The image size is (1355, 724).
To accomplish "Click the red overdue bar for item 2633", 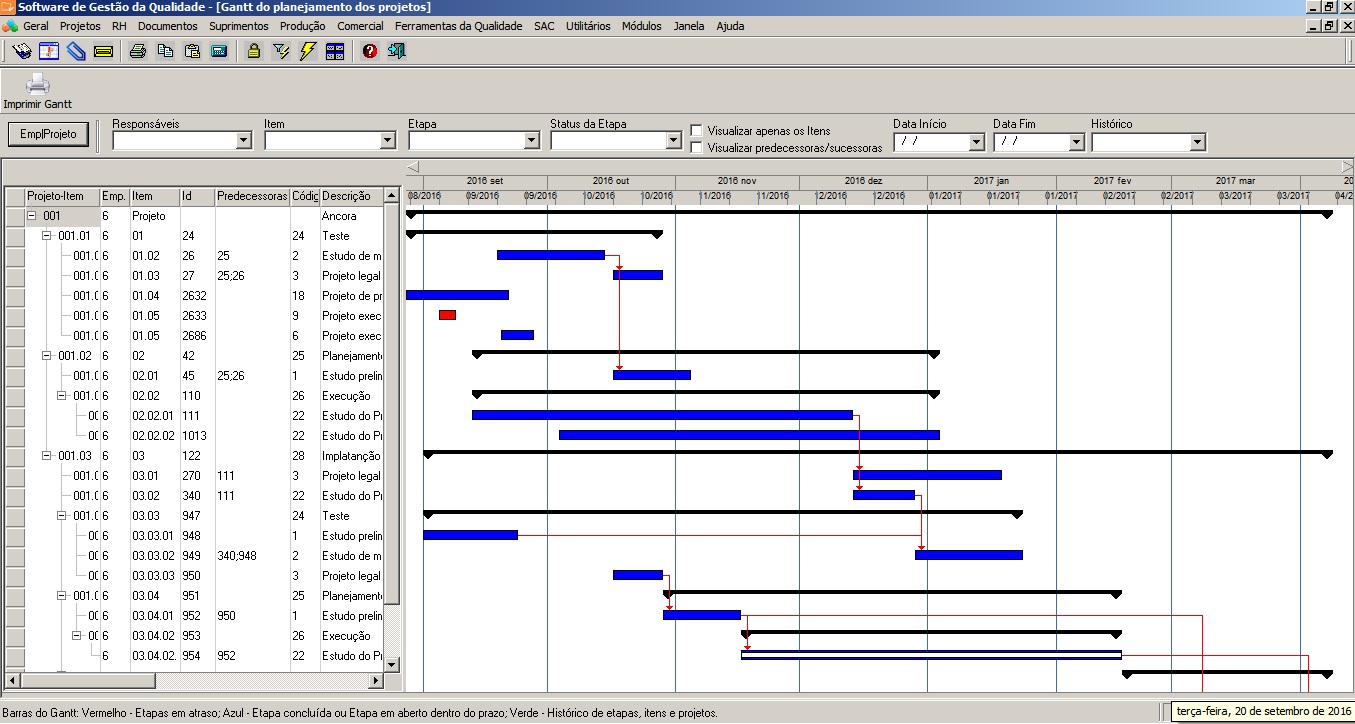I will [x=447, y=315].
